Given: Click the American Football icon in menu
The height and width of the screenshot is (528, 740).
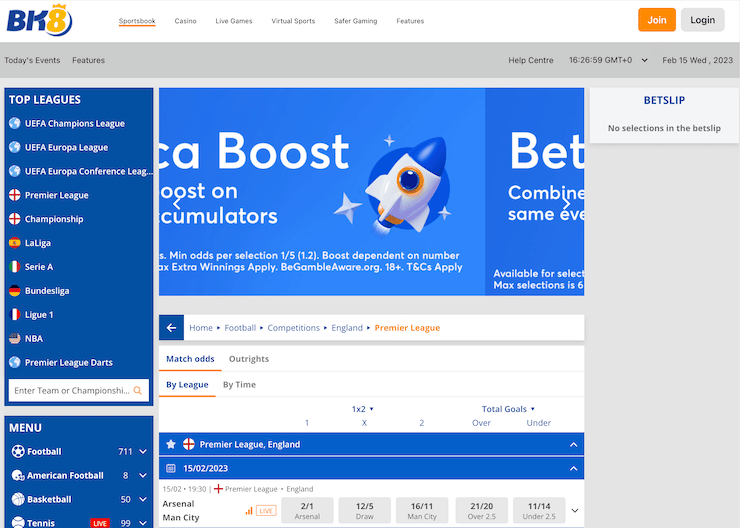Looking at the screenshot, I should pos(18,475).
